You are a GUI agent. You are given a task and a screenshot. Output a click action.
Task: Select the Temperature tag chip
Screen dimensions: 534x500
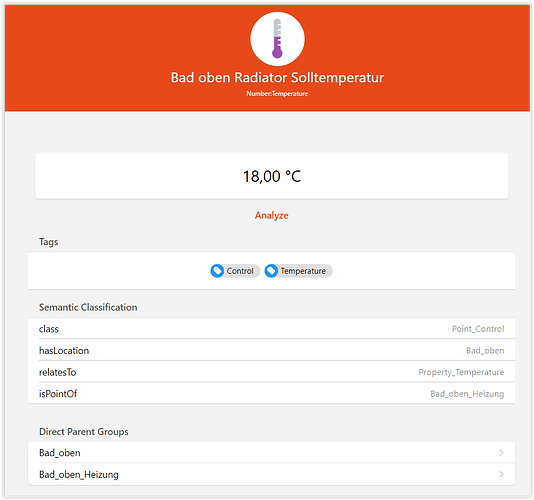coord(298,271)
